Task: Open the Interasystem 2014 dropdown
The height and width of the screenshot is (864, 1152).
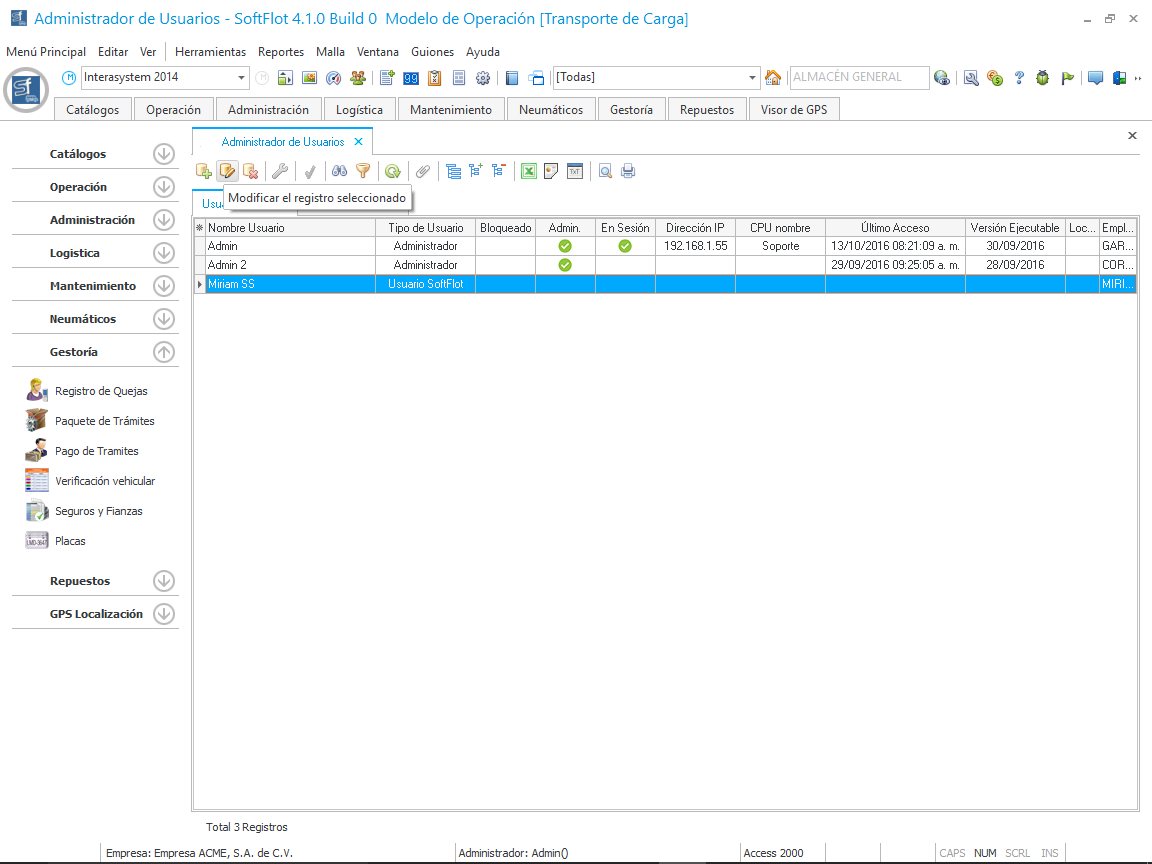Action: click(x=242, y=78)
